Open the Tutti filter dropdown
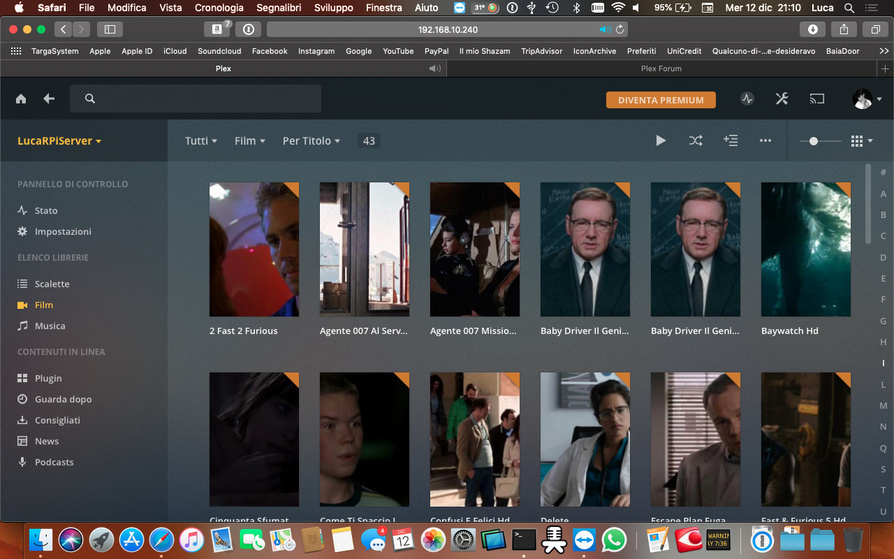The height and width of the screenshot is (559, 894). coord(201,141)
